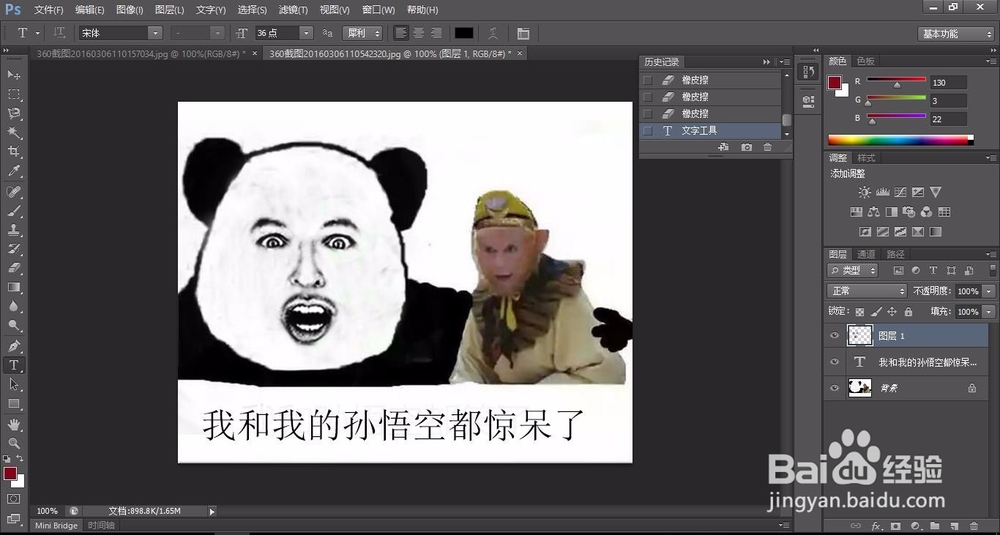Toggle lock all padlock
This screenshot has height=535, width=1000.
tap(908, 312)
